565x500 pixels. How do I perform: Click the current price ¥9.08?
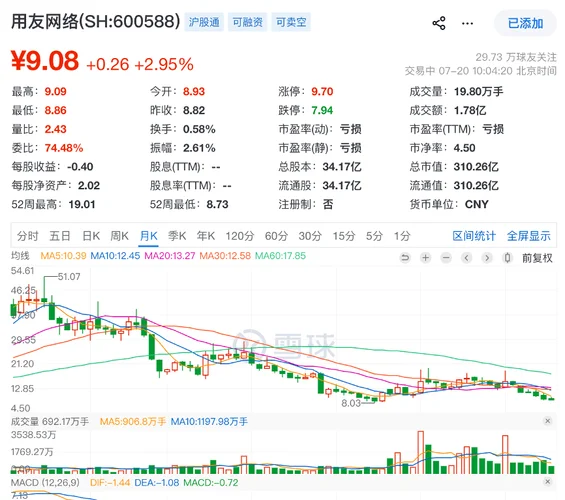pyautogui.click(x=45, y=61)
